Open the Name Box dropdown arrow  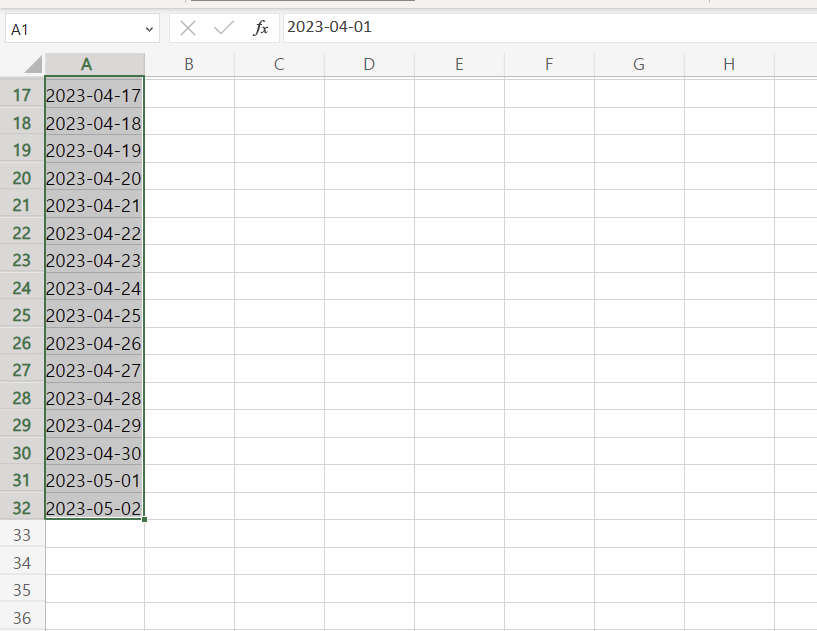149,30
